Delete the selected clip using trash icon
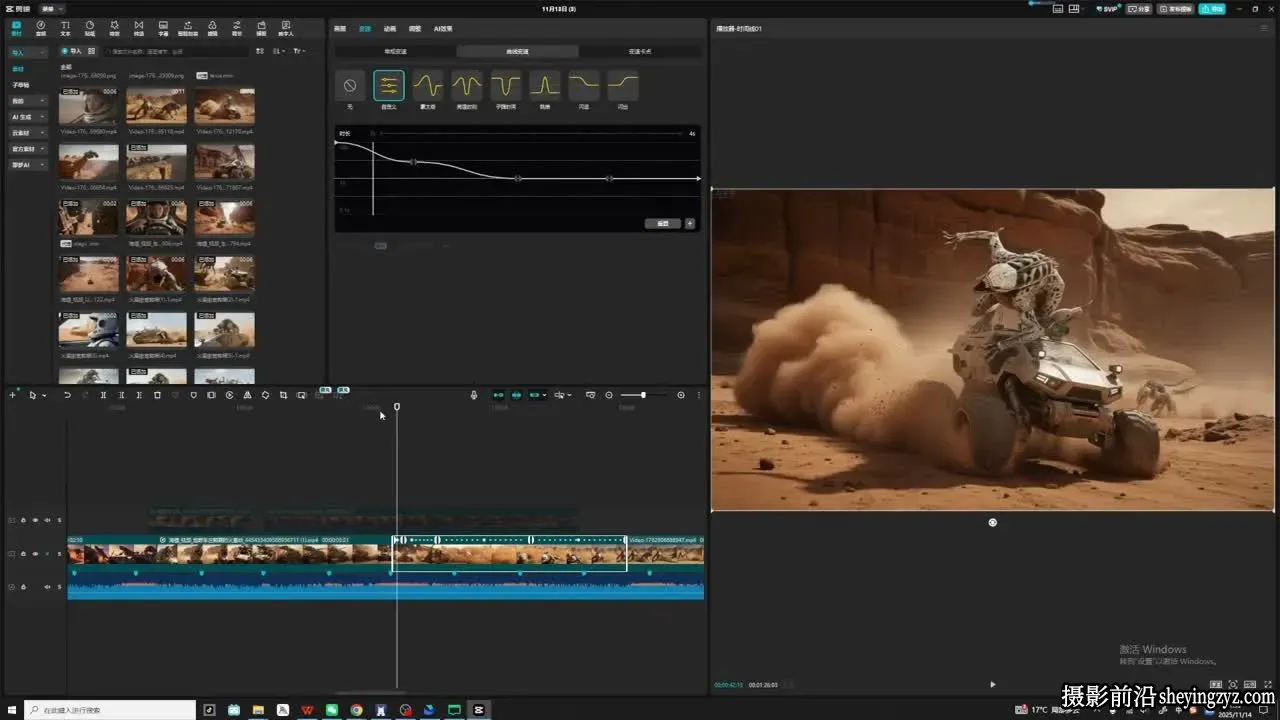 [157, 395]
